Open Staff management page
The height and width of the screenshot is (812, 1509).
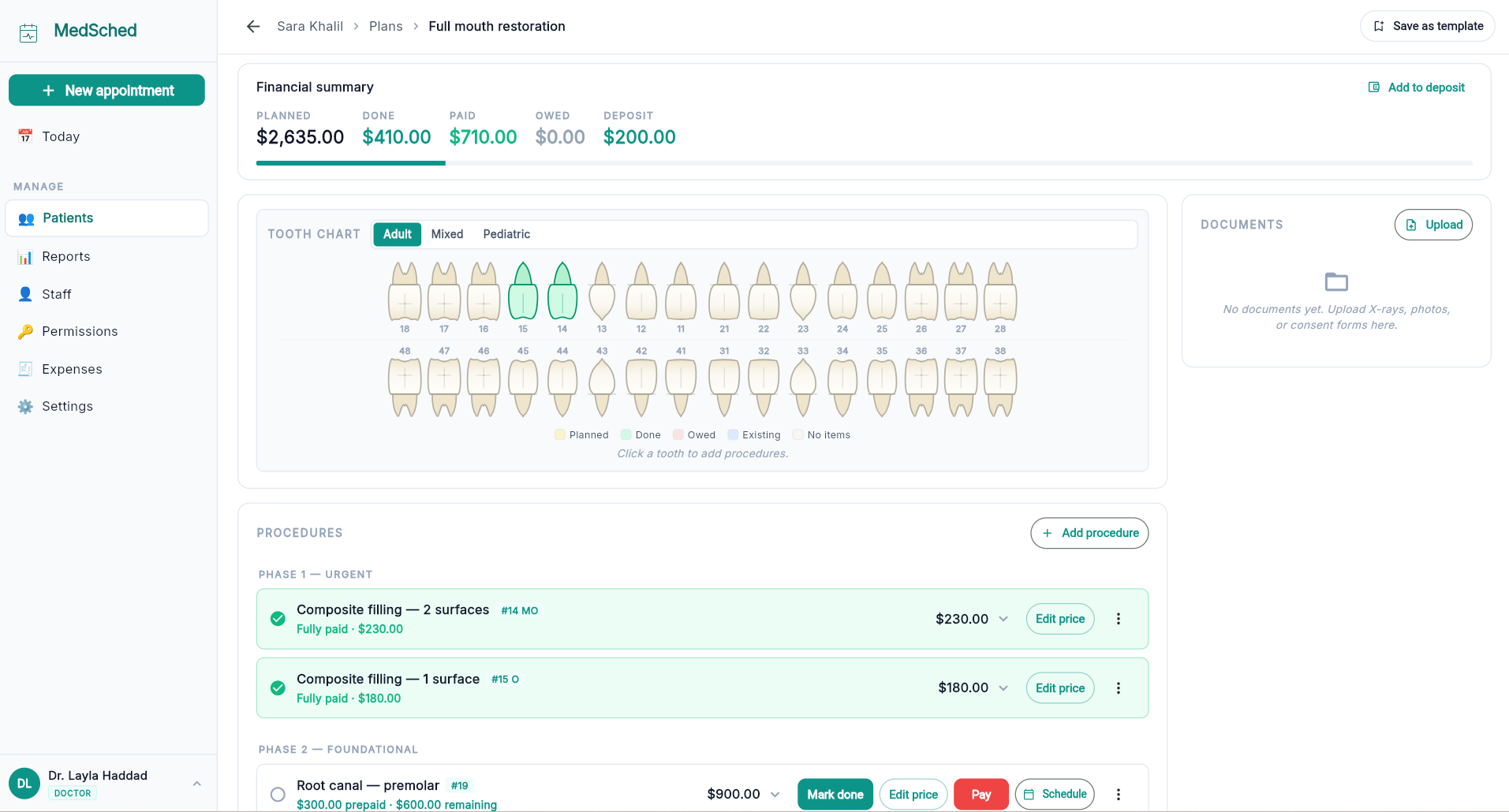[107, 294]
